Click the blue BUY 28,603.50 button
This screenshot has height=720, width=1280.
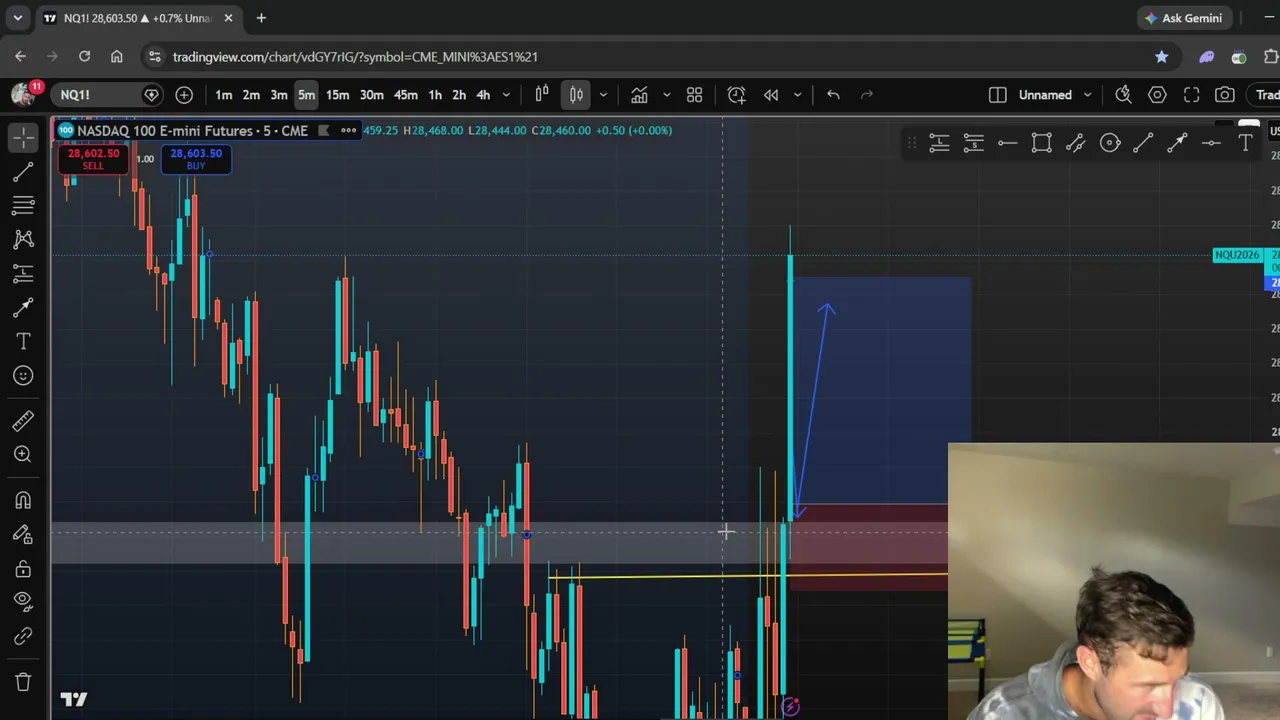196,158
